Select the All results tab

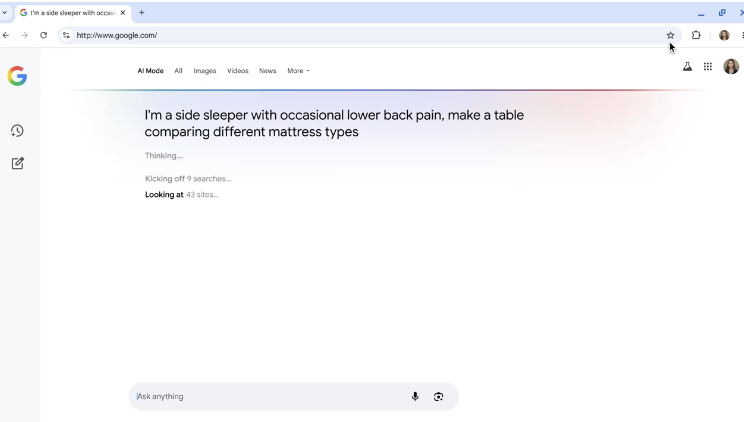pos(178,71)
